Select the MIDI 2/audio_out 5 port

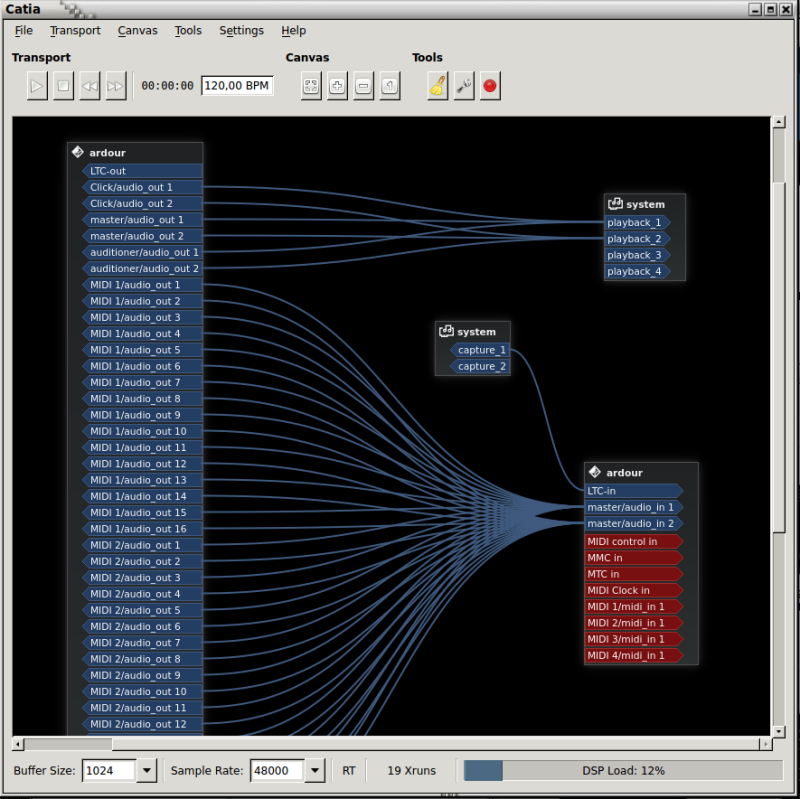point(142,610)
